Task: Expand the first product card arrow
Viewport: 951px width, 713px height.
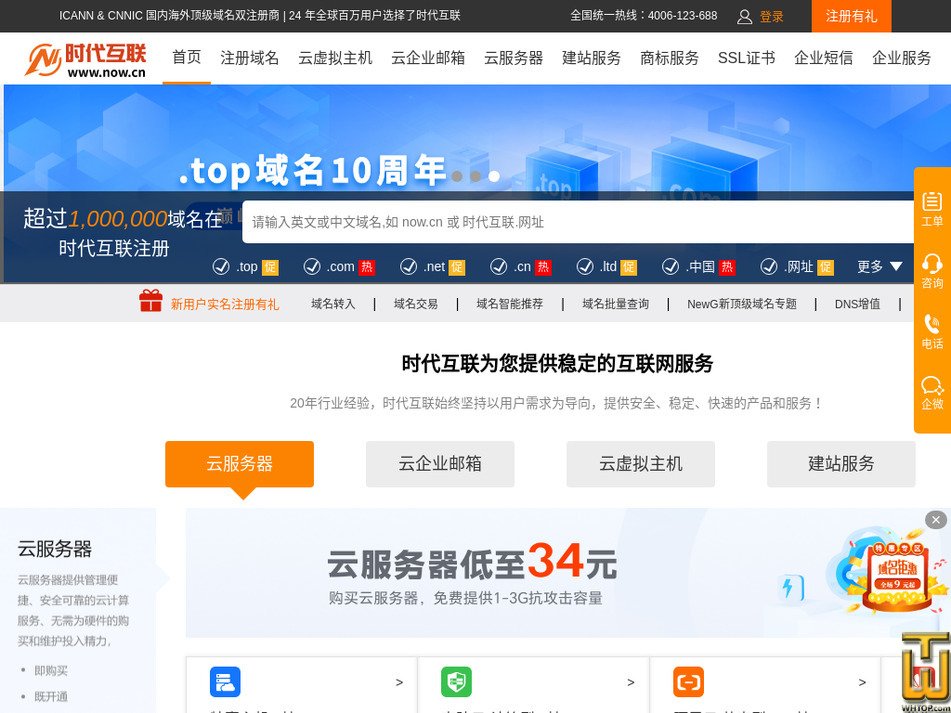Action: [401, 681]
